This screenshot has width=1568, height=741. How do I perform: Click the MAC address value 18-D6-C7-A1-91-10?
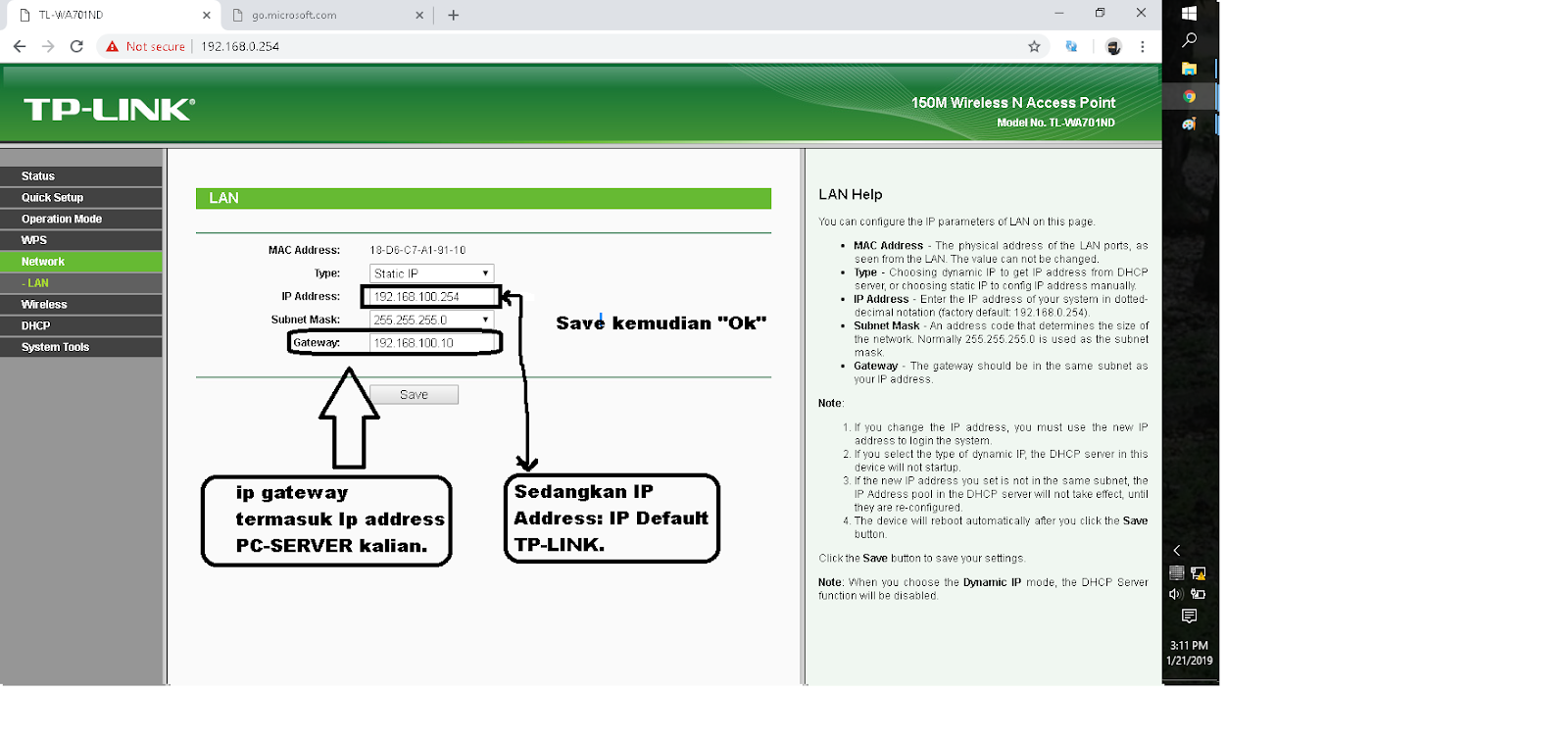(x=417, y=250)
